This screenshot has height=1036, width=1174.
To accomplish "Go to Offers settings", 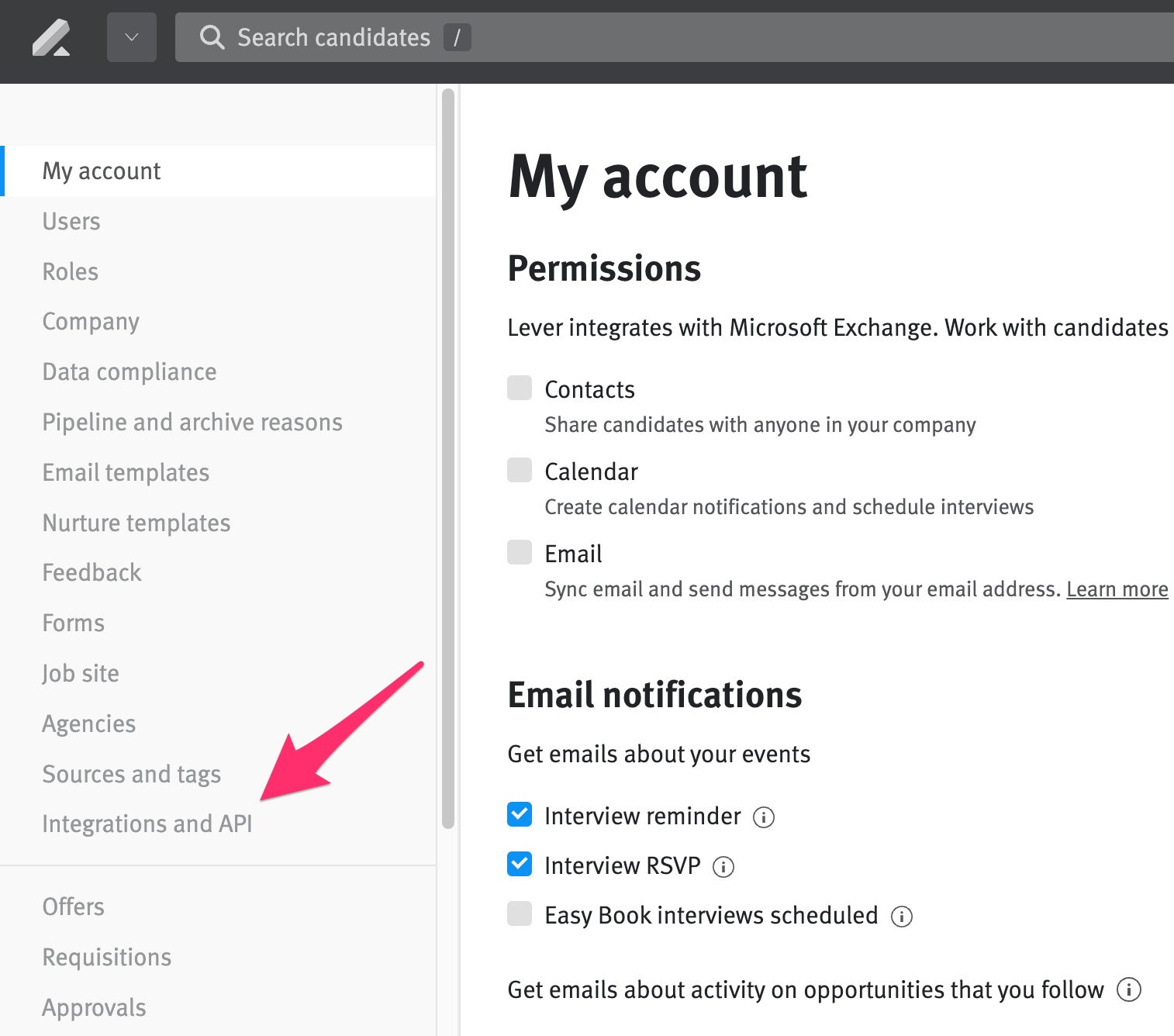I will (x=73, y=907).
